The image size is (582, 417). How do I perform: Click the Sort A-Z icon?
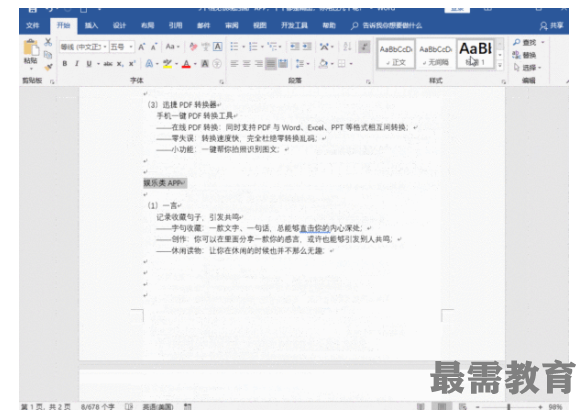coord(347,46)
